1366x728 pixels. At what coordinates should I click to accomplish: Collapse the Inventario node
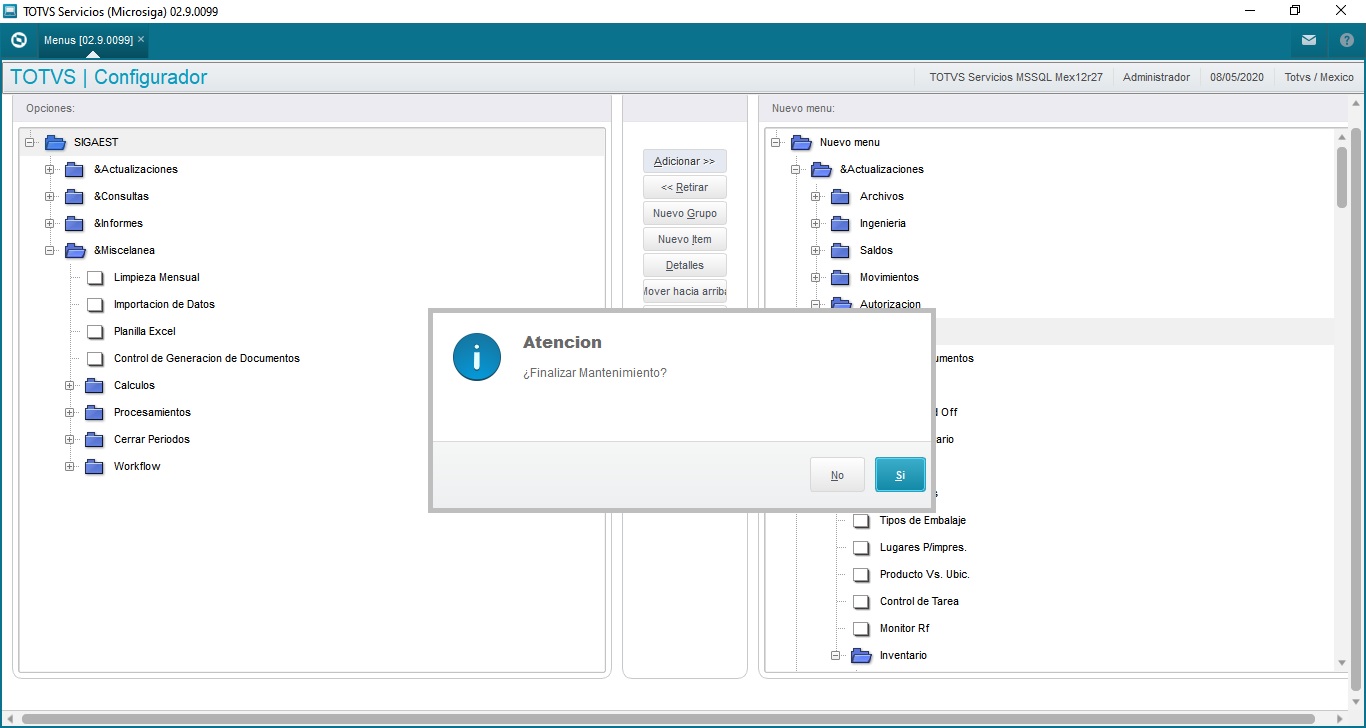[x=835, y=655]
